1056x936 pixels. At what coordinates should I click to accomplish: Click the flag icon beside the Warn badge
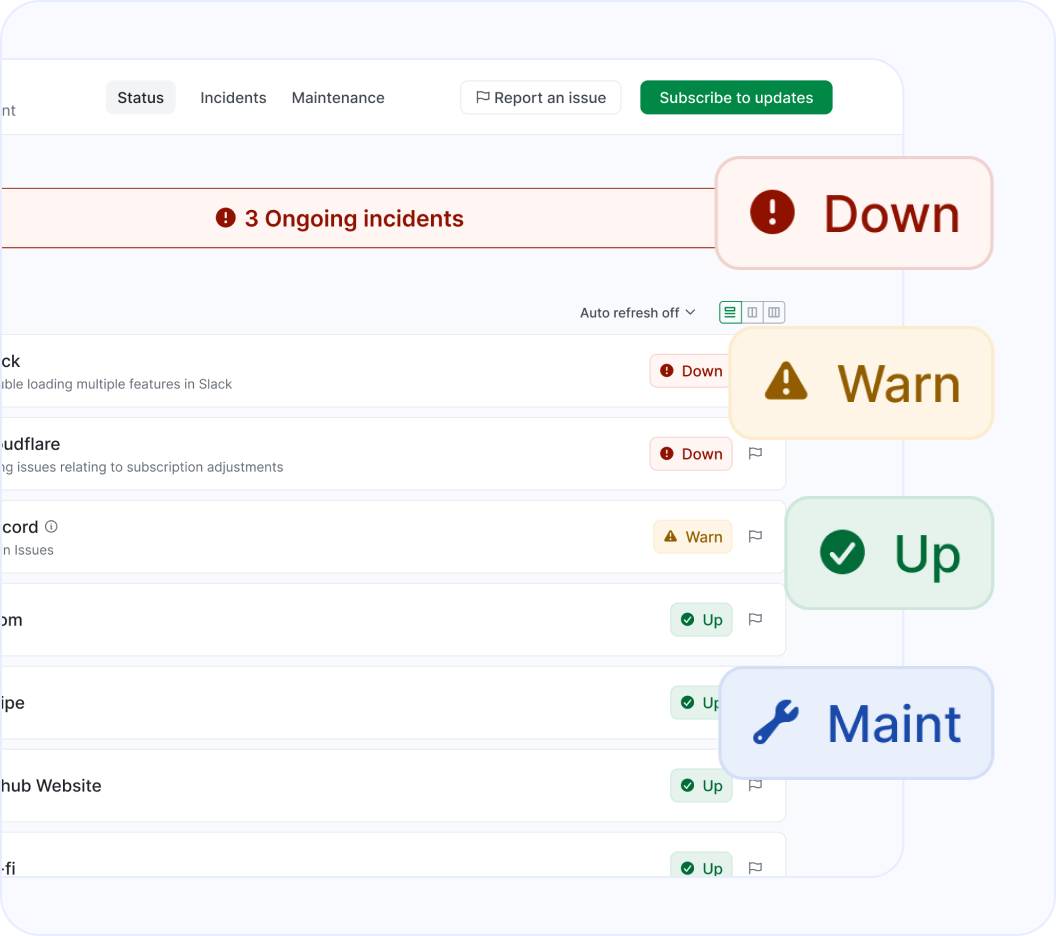coord(755,536)
